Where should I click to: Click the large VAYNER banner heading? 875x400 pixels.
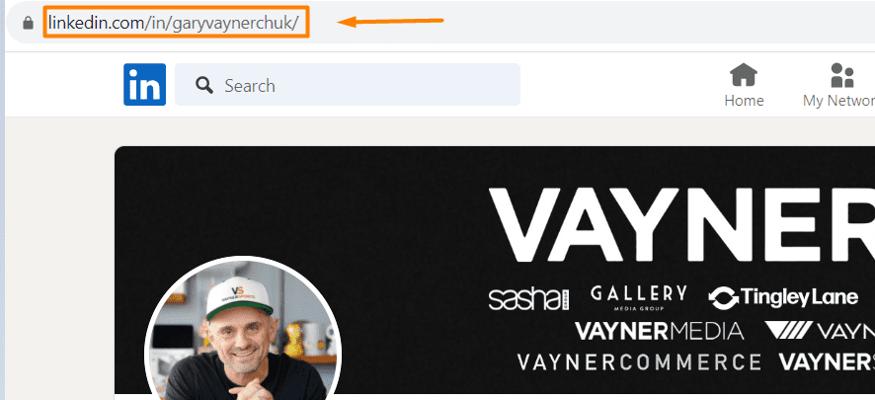(682, 225)
